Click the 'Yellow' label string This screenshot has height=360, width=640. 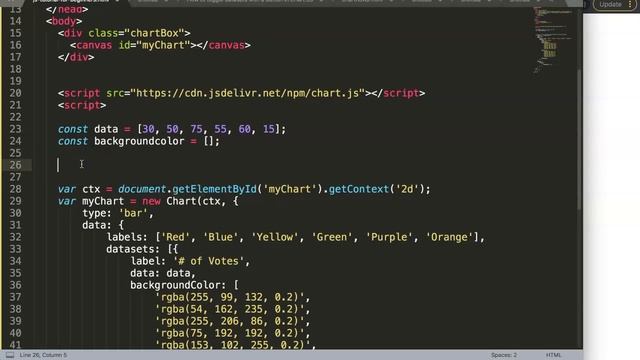tap(275, 237)
